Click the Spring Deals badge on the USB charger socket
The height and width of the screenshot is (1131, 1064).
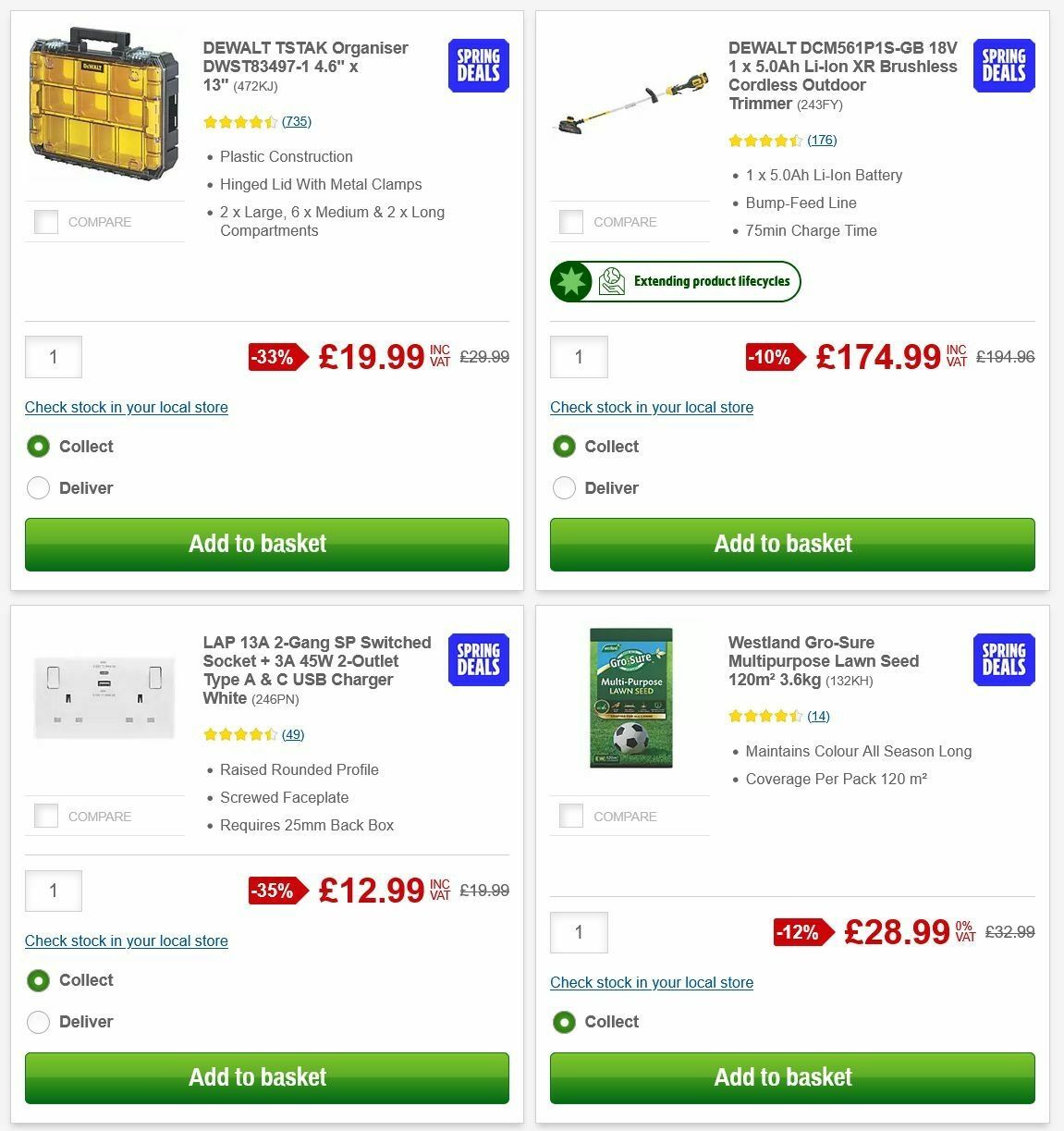click(478, 659)
